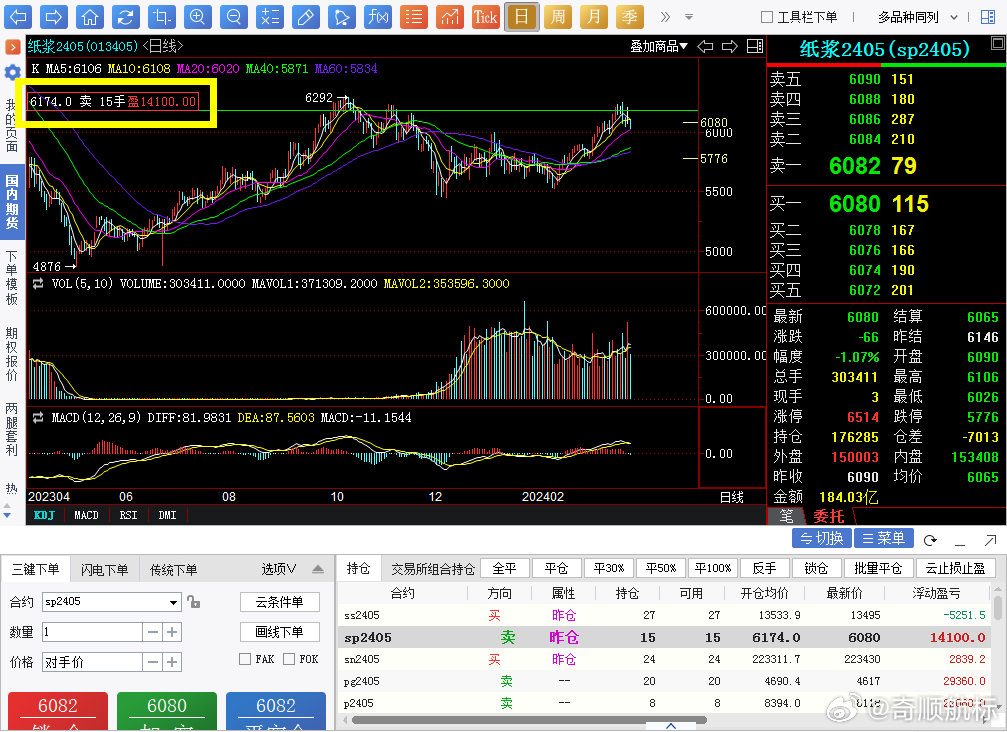Open the 委托 tab under quote panel
The image size is (1007, 732).
tap(828, 516)
